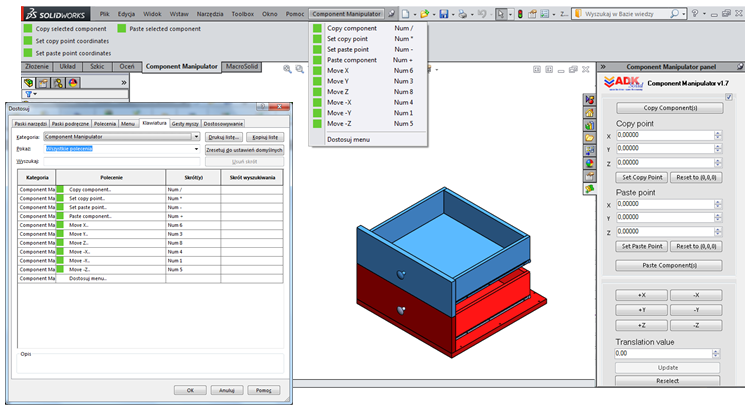
Task: Click the search magnifier in knowledge base box
Action: pyautogui.click(x=674, y=14)
